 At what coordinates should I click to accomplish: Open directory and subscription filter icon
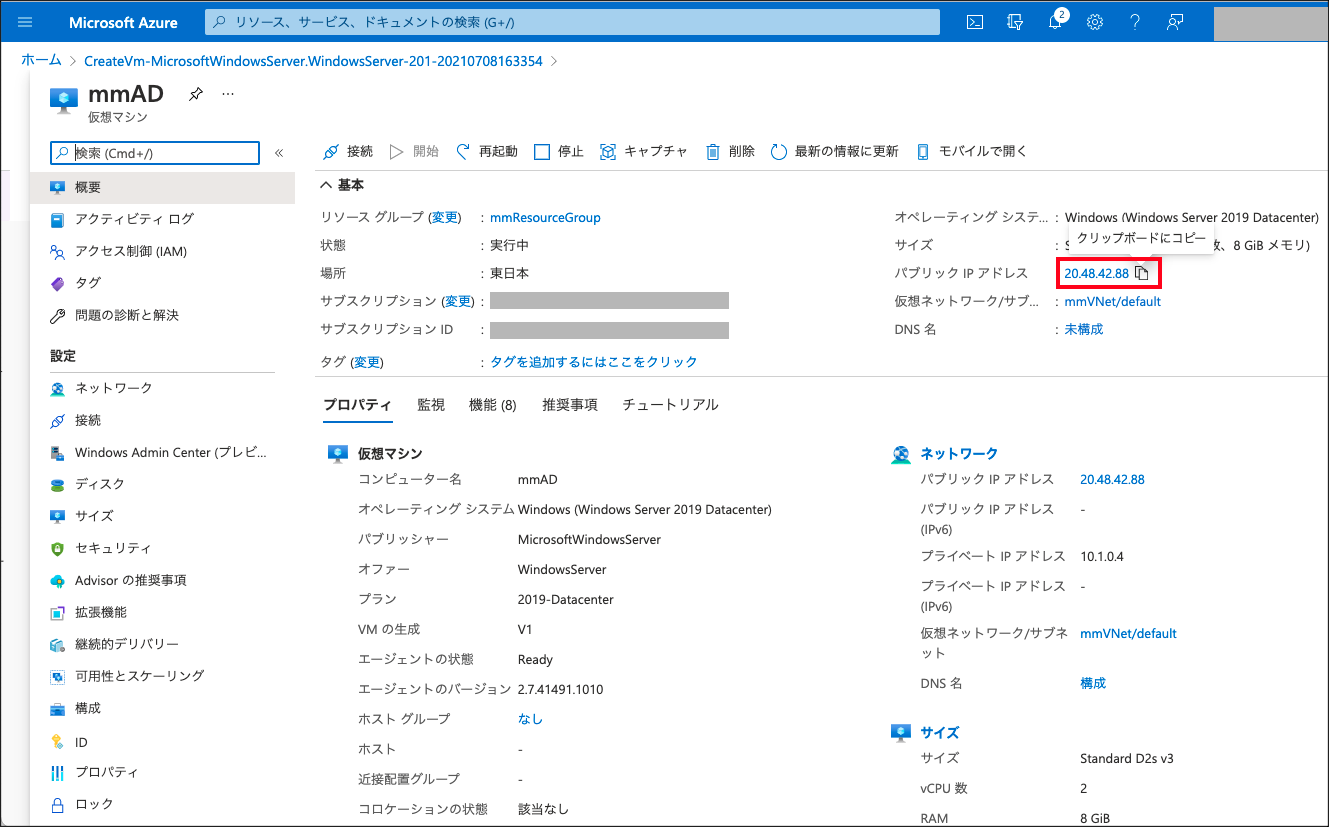click(1015, 22)
